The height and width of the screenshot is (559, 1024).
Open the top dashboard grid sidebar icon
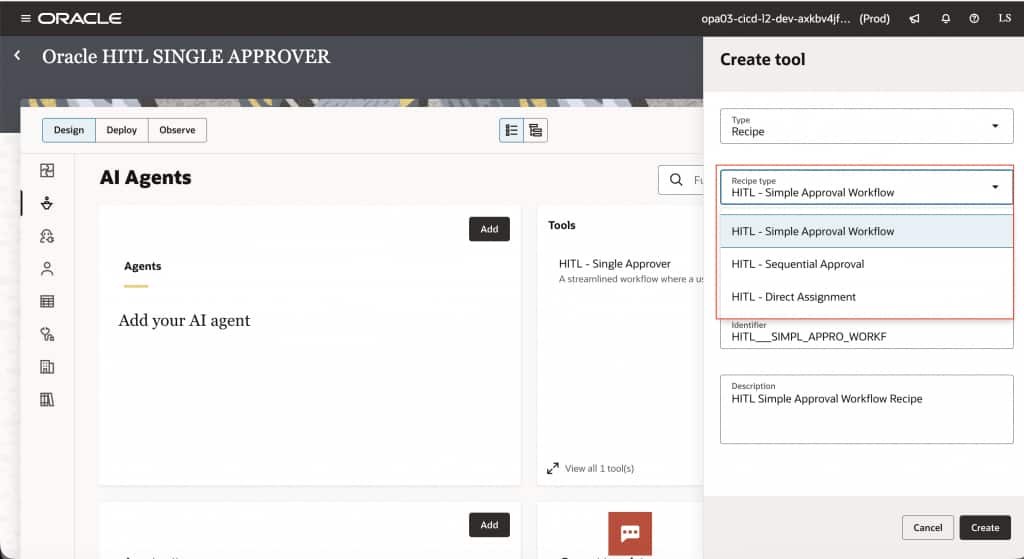pos(47,170)
